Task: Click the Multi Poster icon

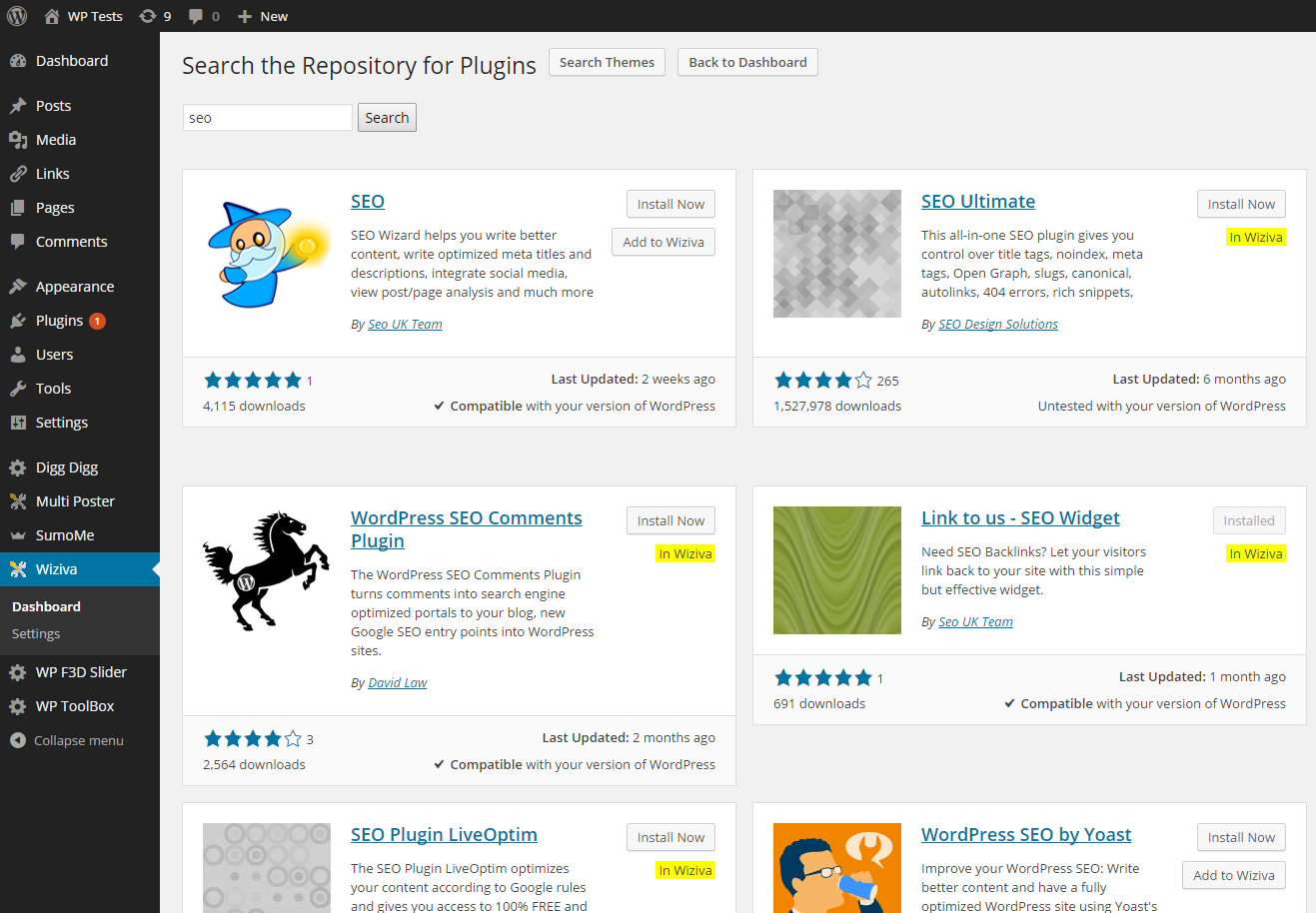Action: [18, 501]
